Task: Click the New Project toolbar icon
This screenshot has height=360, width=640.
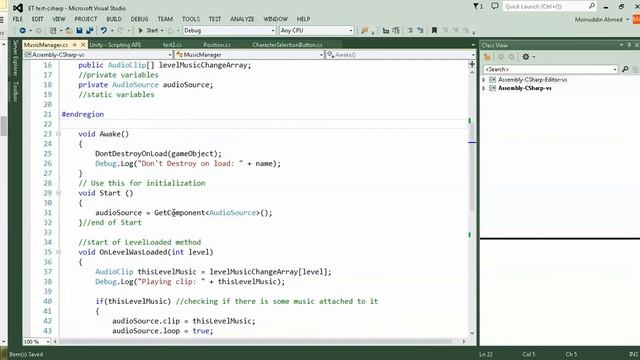Action: tap(53, 31)
